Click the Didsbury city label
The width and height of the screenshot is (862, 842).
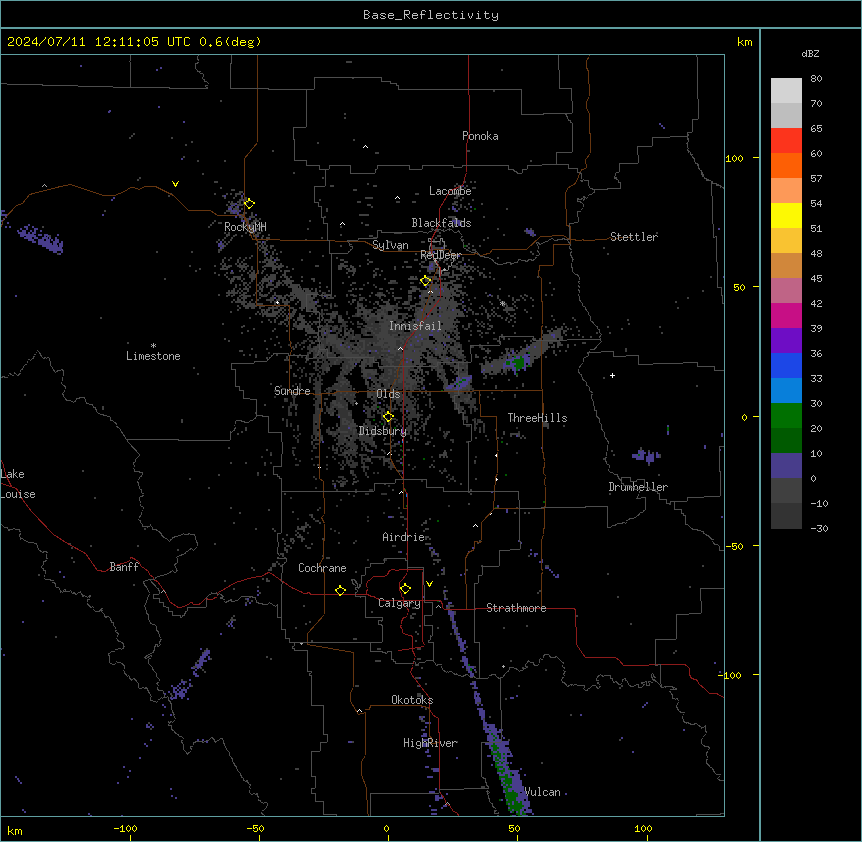[383, 431]
